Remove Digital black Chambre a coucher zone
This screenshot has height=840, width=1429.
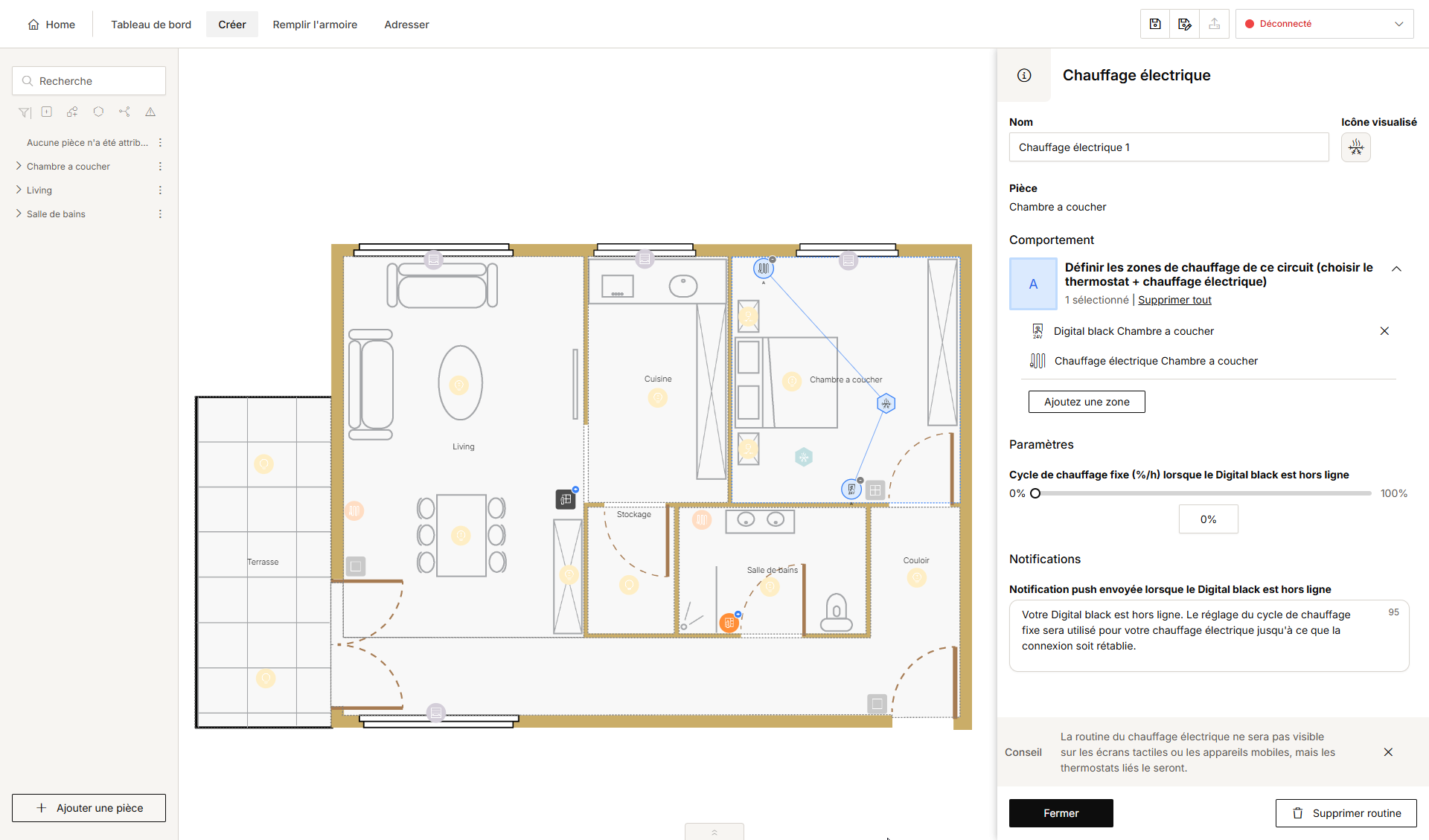[x=1384, y=331]
